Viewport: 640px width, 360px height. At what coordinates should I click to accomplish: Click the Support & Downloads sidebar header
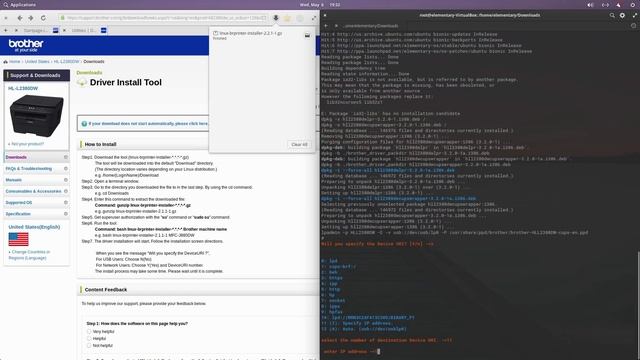(36, 76)
